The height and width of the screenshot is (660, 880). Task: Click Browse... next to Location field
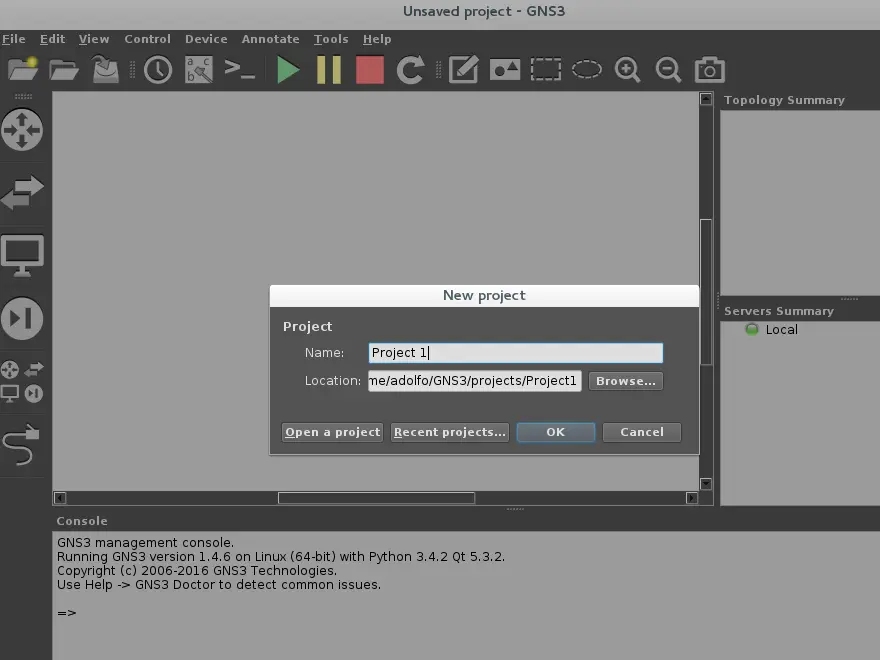(x=626, y=381)
